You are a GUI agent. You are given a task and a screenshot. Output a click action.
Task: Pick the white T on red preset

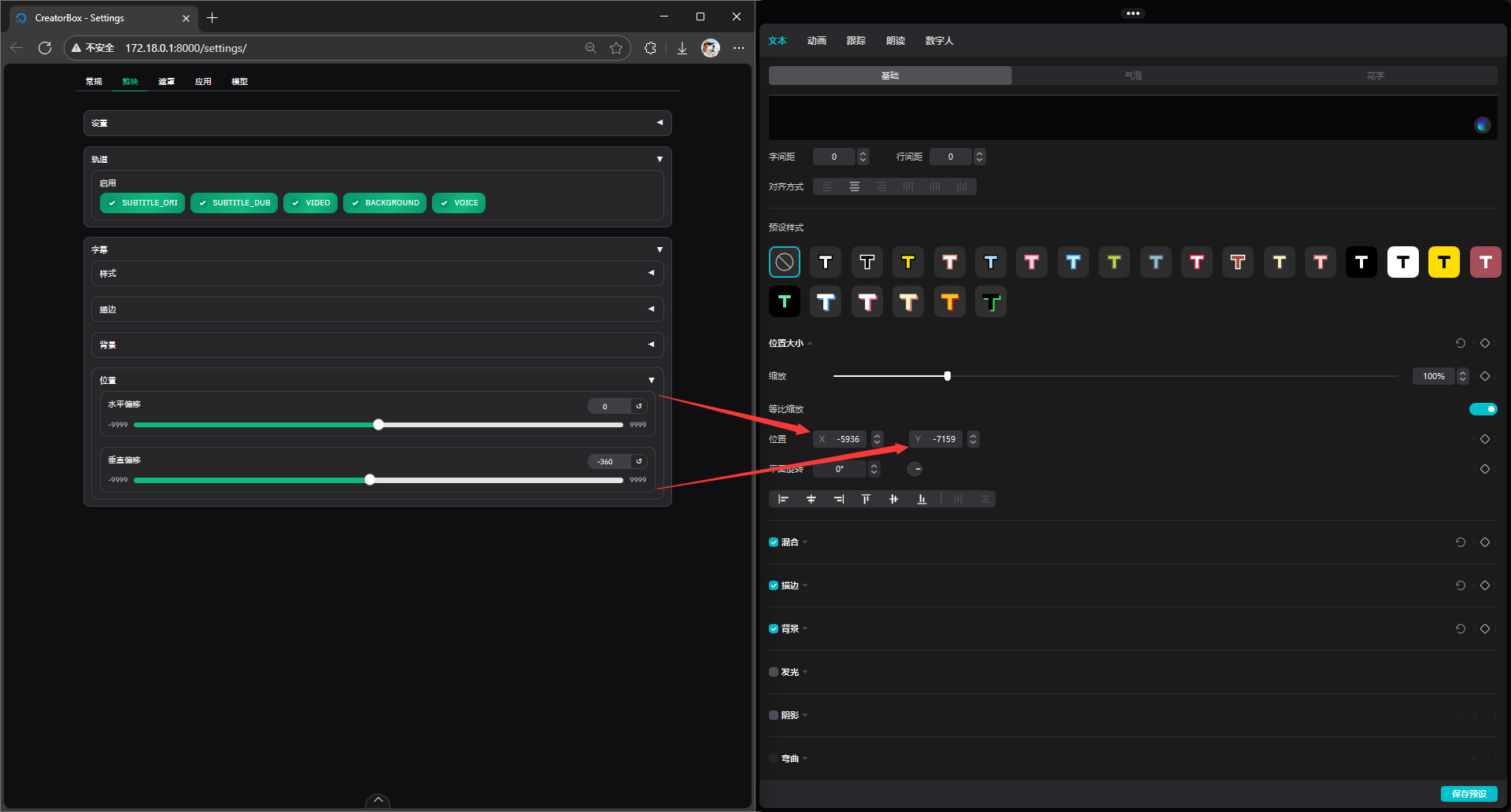coord(1485,262)
